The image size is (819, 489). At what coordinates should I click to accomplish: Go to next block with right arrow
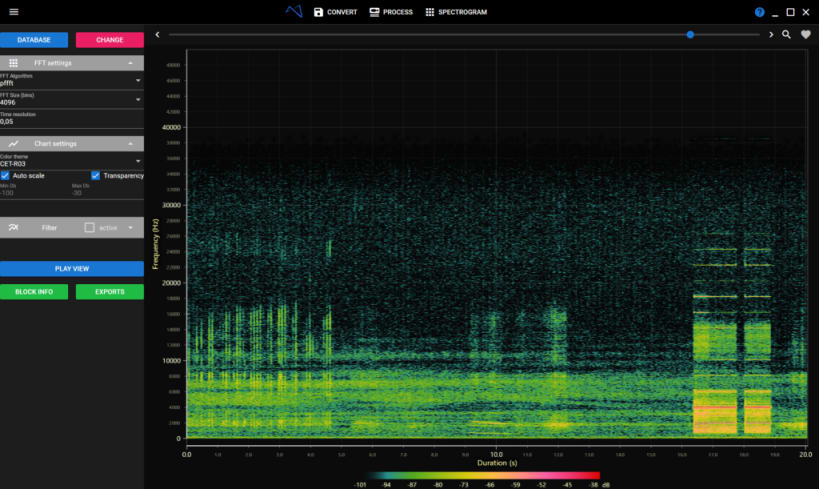771,34
